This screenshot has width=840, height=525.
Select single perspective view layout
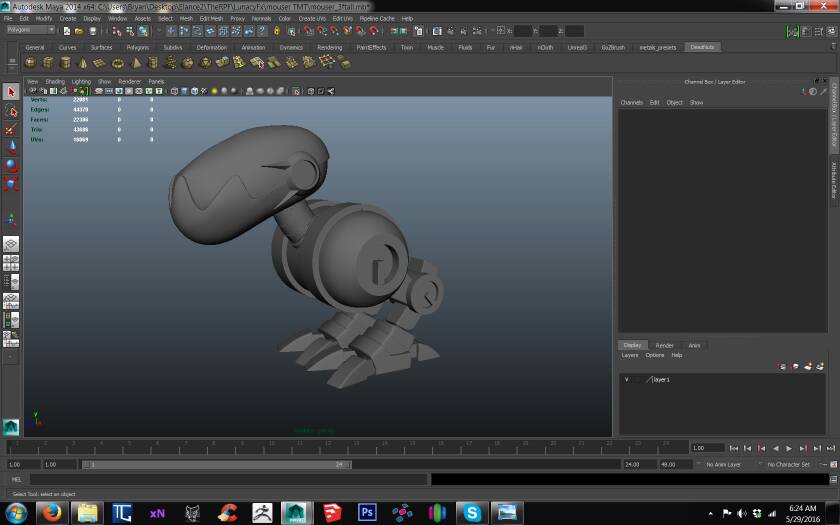(x=11, y=244)
